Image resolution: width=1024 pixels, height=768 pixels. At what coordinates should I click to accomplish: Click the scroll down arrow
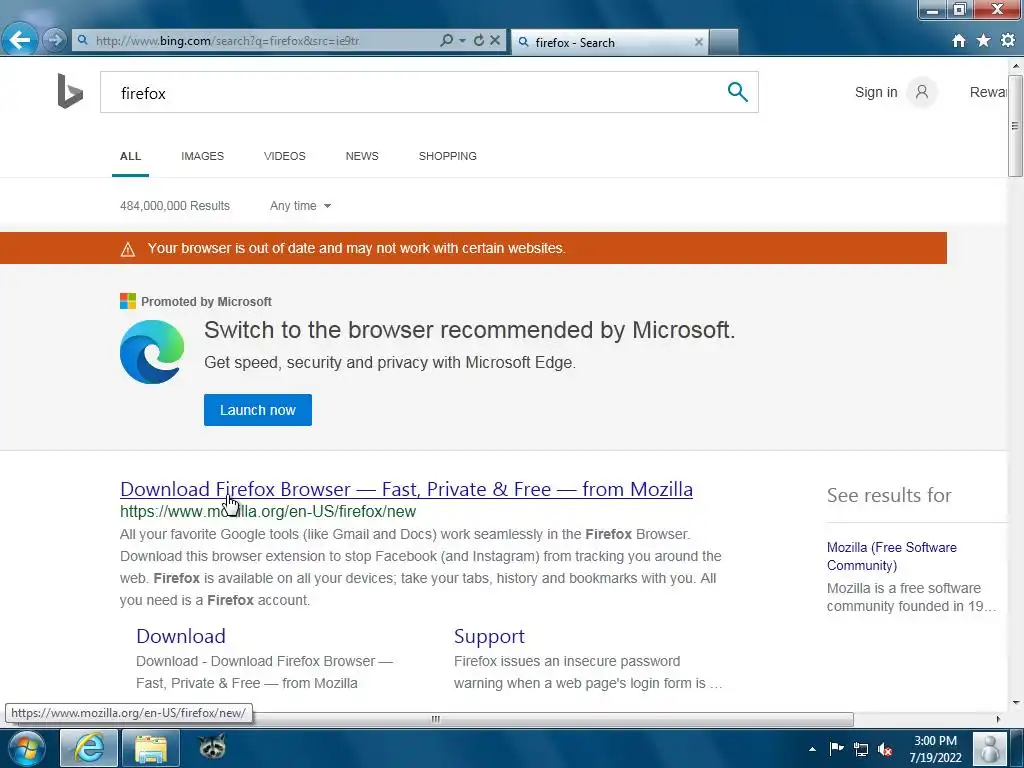click(x=1016, y=703)
